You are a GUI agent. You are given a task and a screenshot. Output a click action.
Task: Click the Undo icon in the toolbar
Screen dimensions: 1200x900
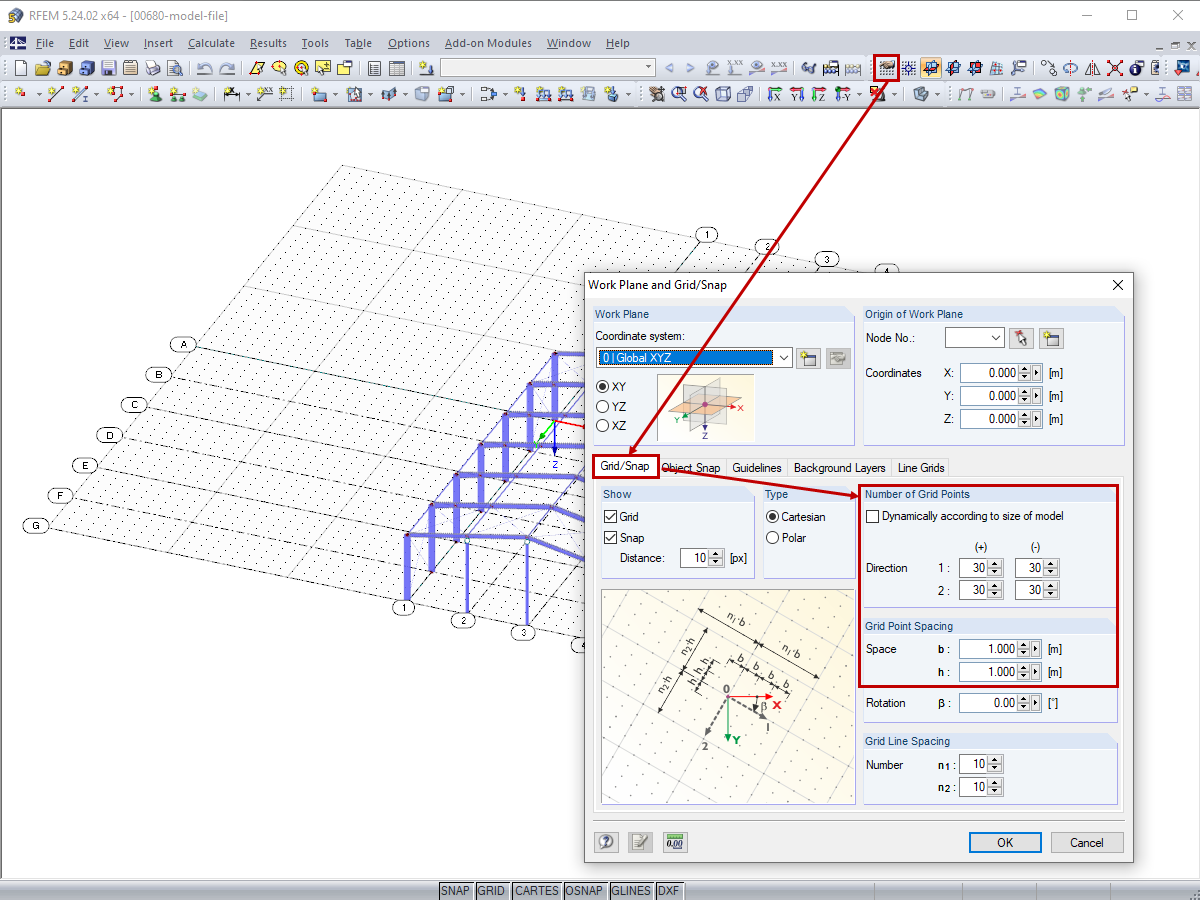206,67
